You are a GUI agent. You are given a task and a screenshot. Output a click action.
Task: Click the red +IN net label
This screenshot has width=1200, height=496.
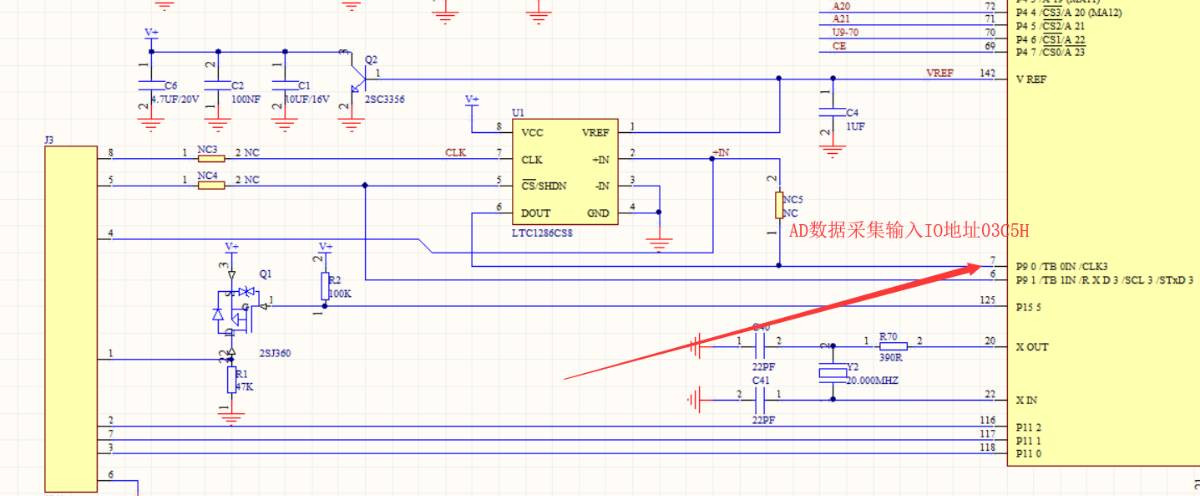(721, 152)
